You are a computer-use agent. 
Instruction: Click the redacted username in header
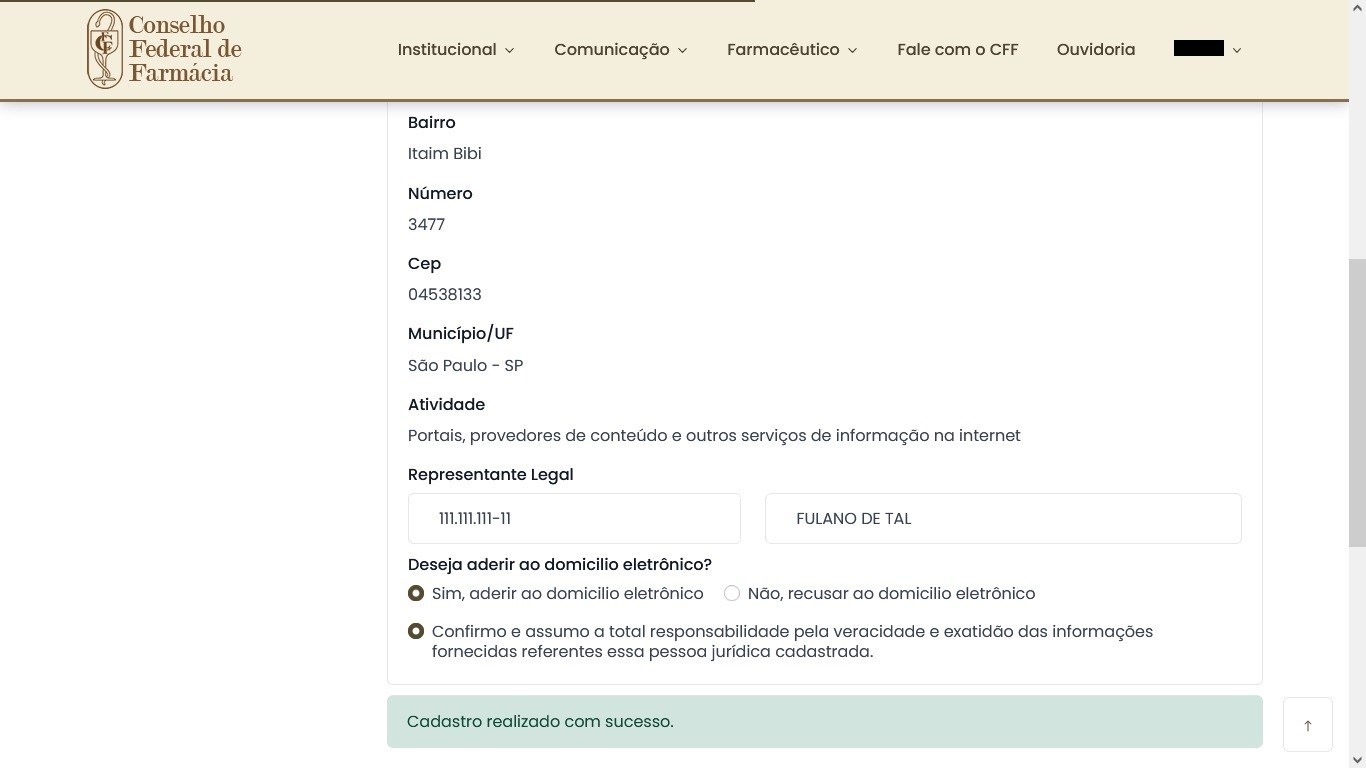[x=1198, y=48]
